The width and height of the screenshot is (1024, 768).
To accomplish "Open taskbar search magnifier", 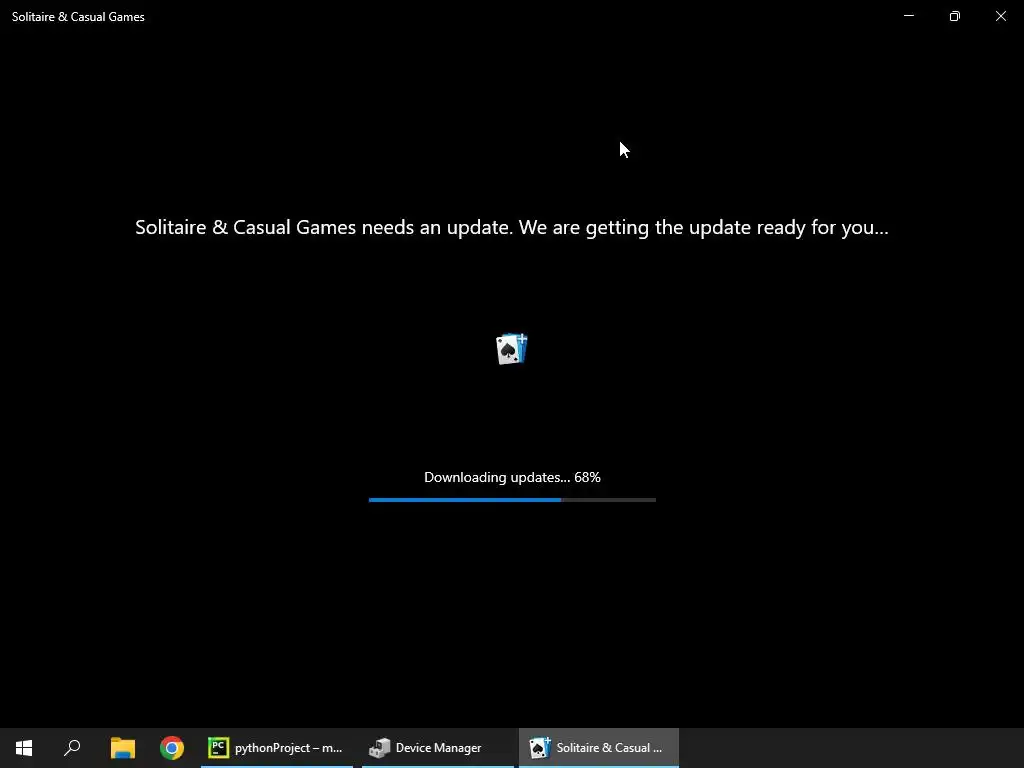I will click(72, 748).
